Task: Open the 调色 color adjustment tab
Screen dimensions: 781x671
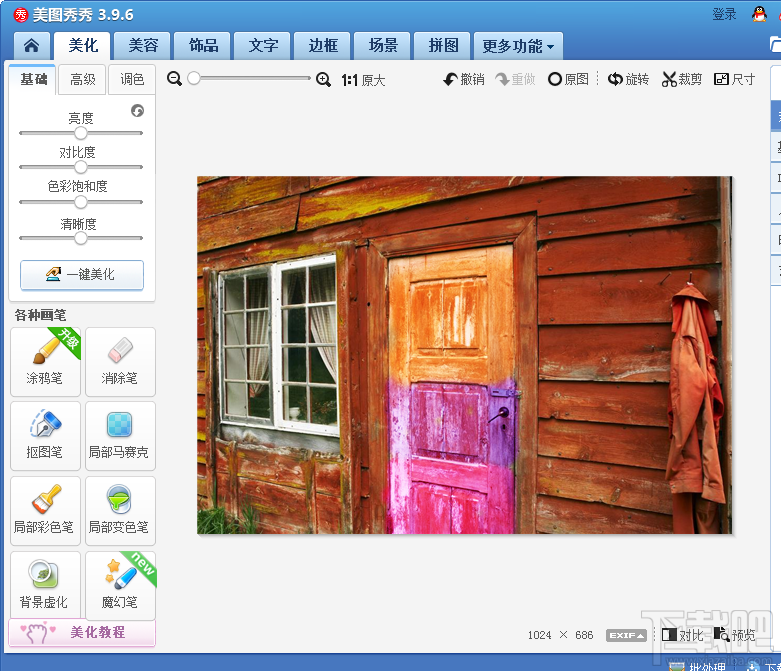Action: [132, 79]
